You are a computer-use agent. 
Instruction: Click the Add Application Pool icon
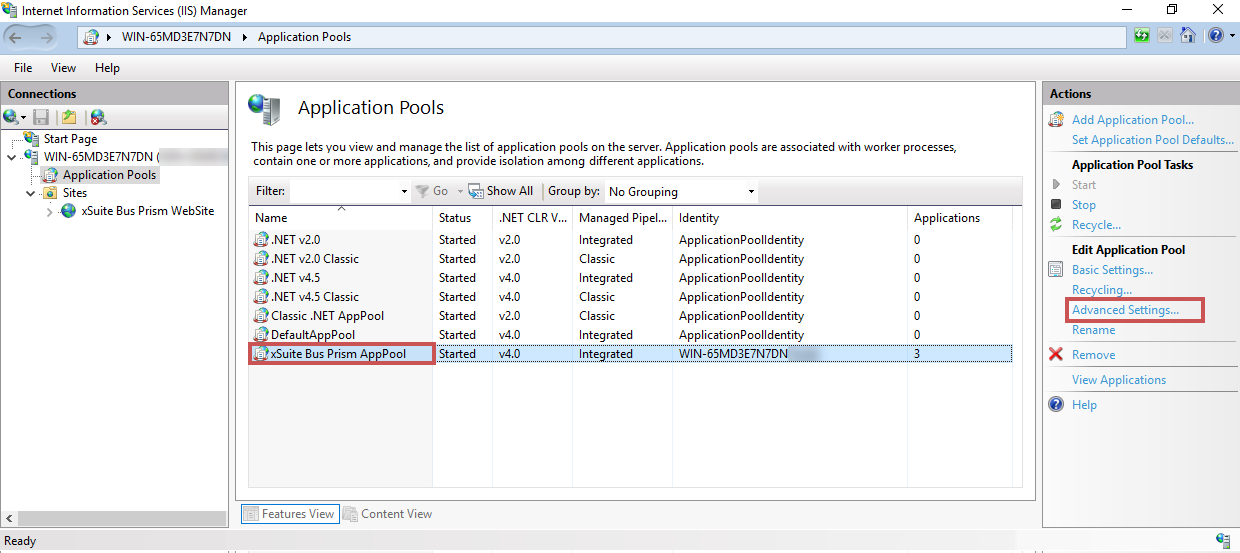pyautogui.click(x=1056, y=120)
